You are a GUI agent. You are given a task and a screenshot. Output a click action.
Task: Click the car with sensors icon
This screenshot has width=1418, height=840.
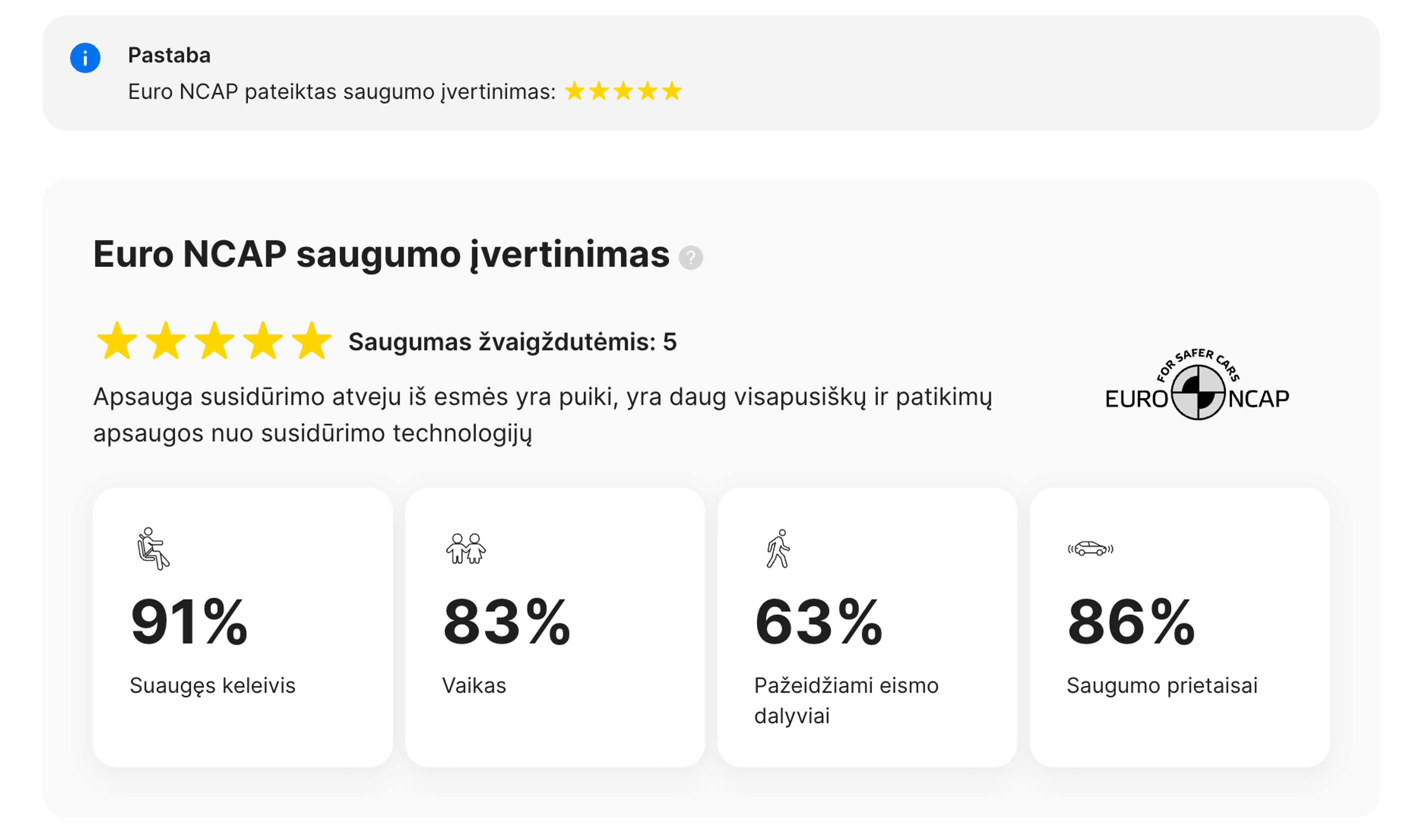1090,548
